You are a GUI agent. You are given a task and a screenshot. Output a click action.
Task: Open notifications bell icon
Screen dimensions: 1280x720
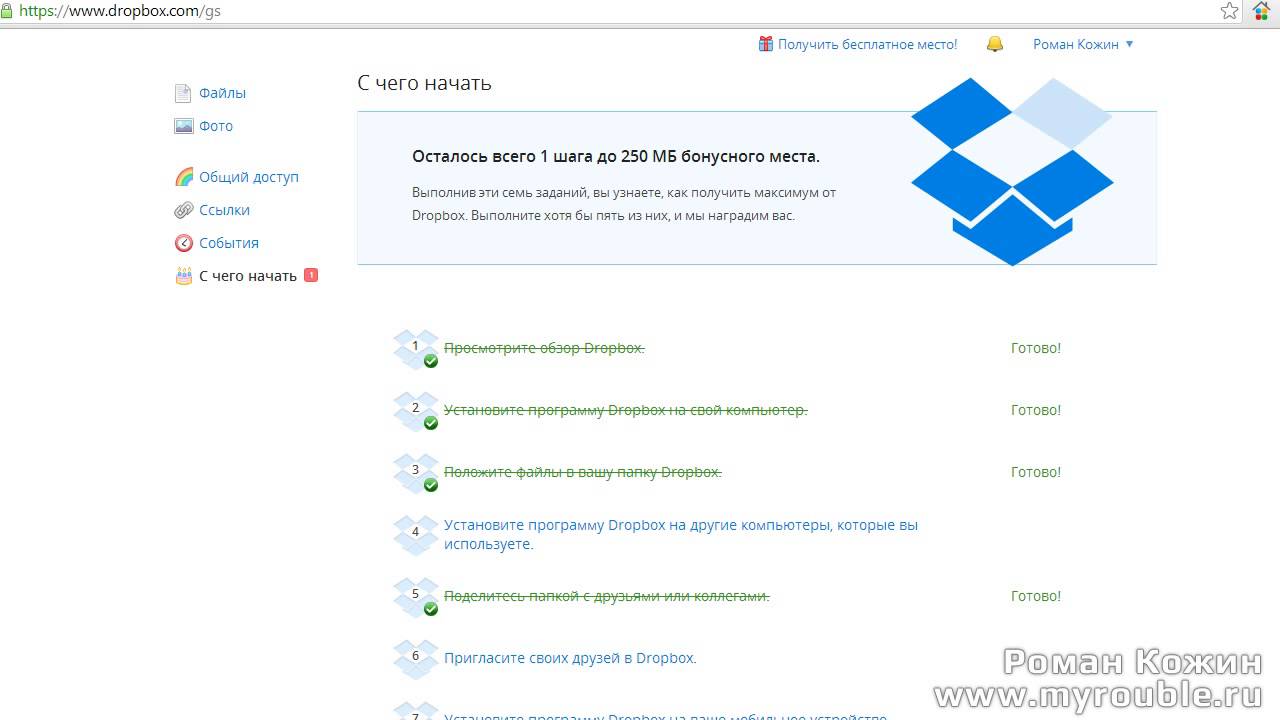point(995,44)
